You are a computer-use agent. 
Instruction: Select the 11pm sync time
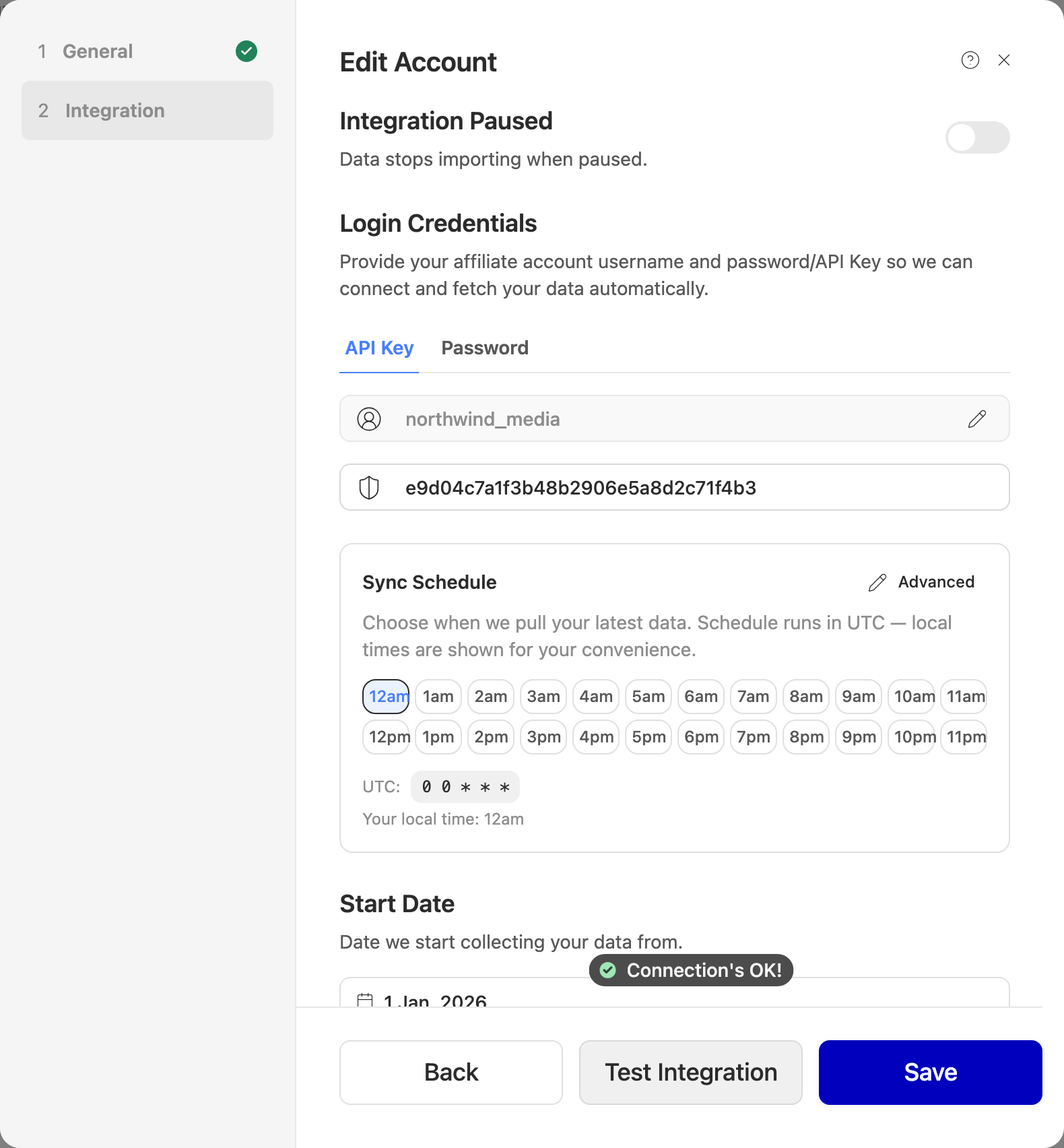pos(964,737)
